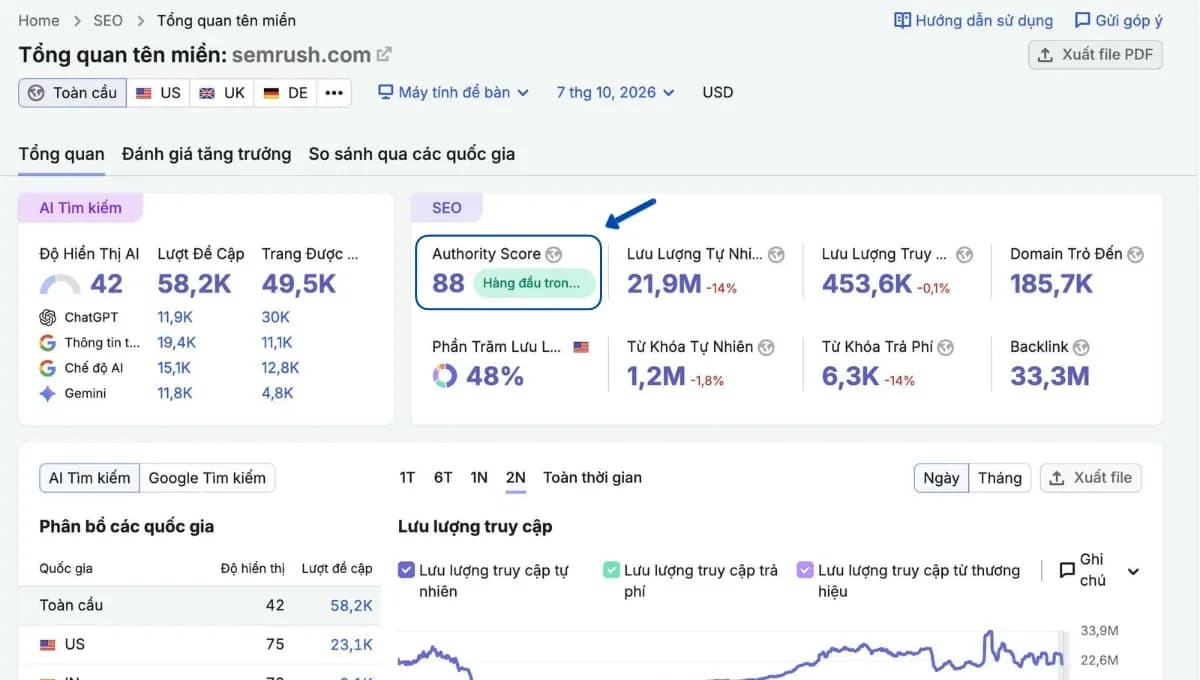
Task: Click the 453,6K paid traffic value
Action: pyautogui.click(x=867, y=284)
